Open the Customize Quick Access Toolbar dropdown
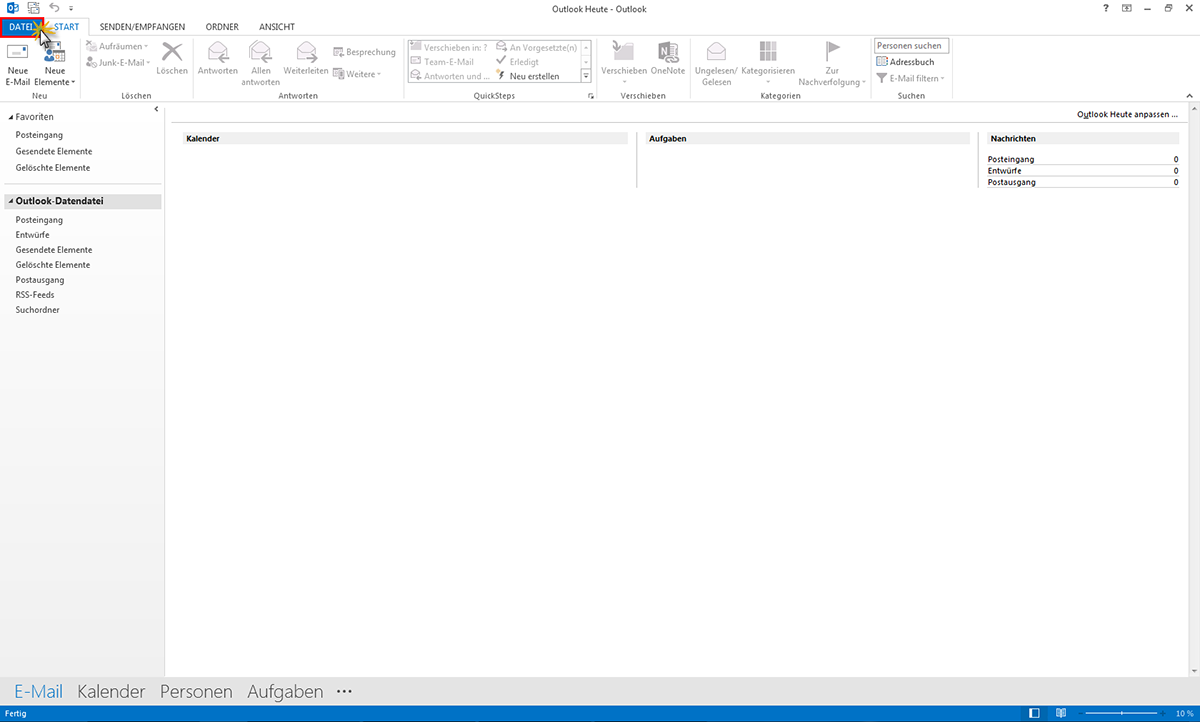This screenshot has width=1200, height=722. (x=71, y=9)
